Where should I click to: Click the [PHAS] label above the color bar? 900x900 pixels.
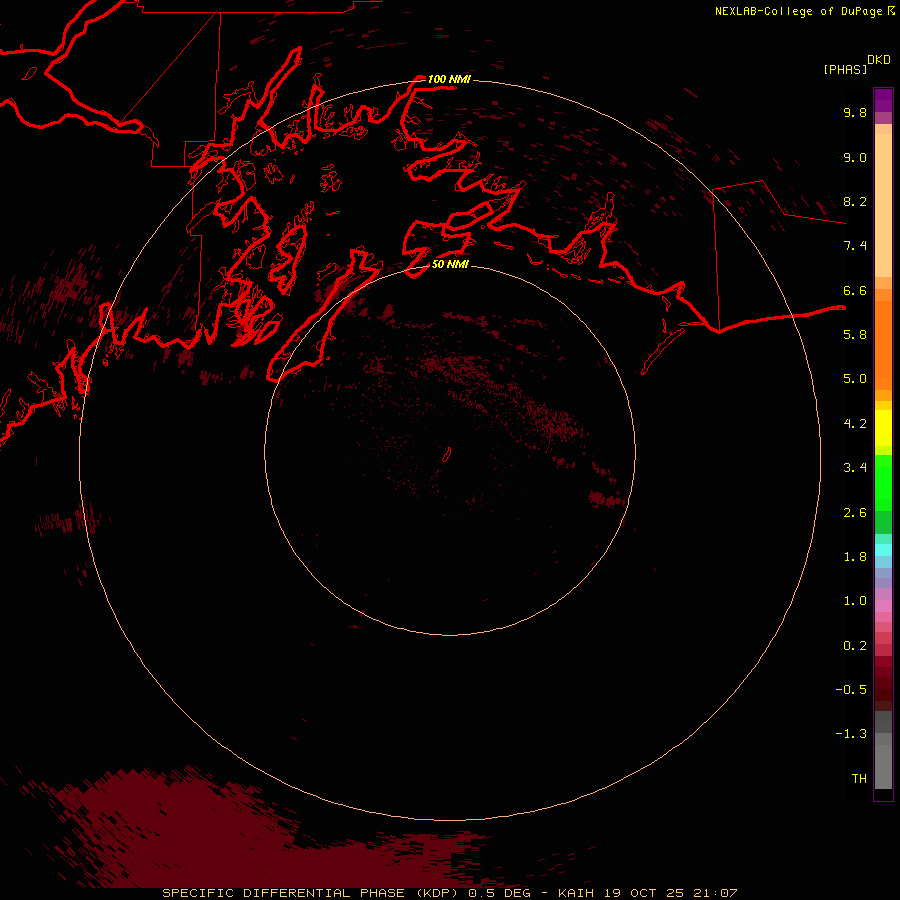tap(845, 69)
